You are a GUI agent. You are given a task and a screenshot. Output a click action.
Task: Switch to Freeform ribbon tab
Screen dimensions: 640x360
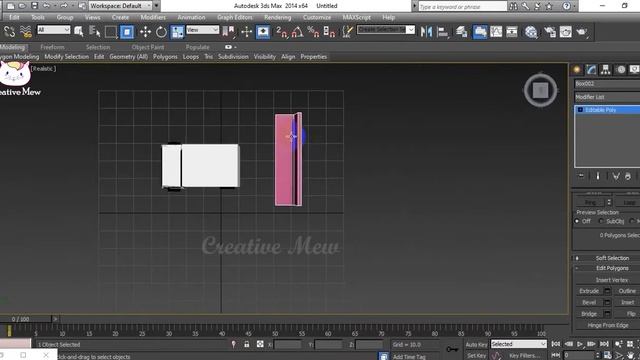(52, 47)
